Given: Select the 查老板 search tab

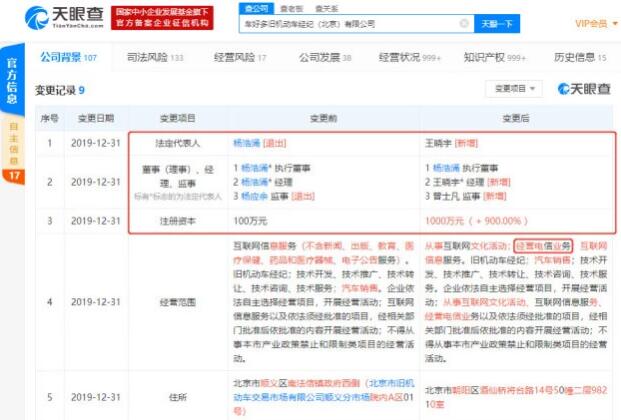Looking at the screenshot, I should [291, 8].
